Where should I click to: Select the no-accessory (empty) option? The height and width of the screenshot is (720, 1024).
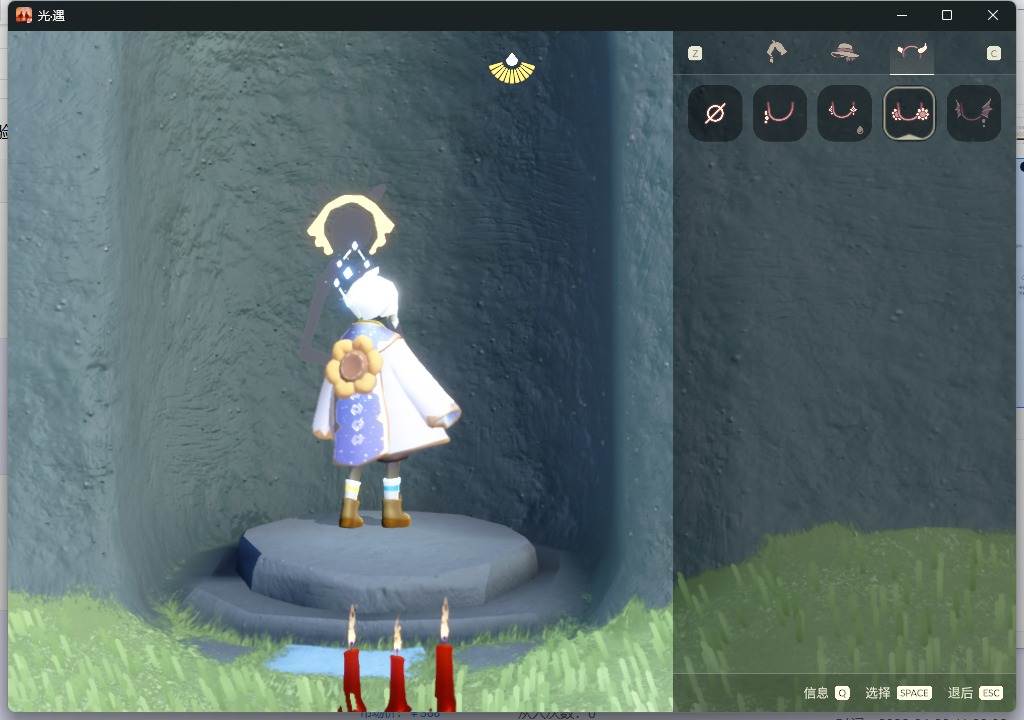pos(715,114)
